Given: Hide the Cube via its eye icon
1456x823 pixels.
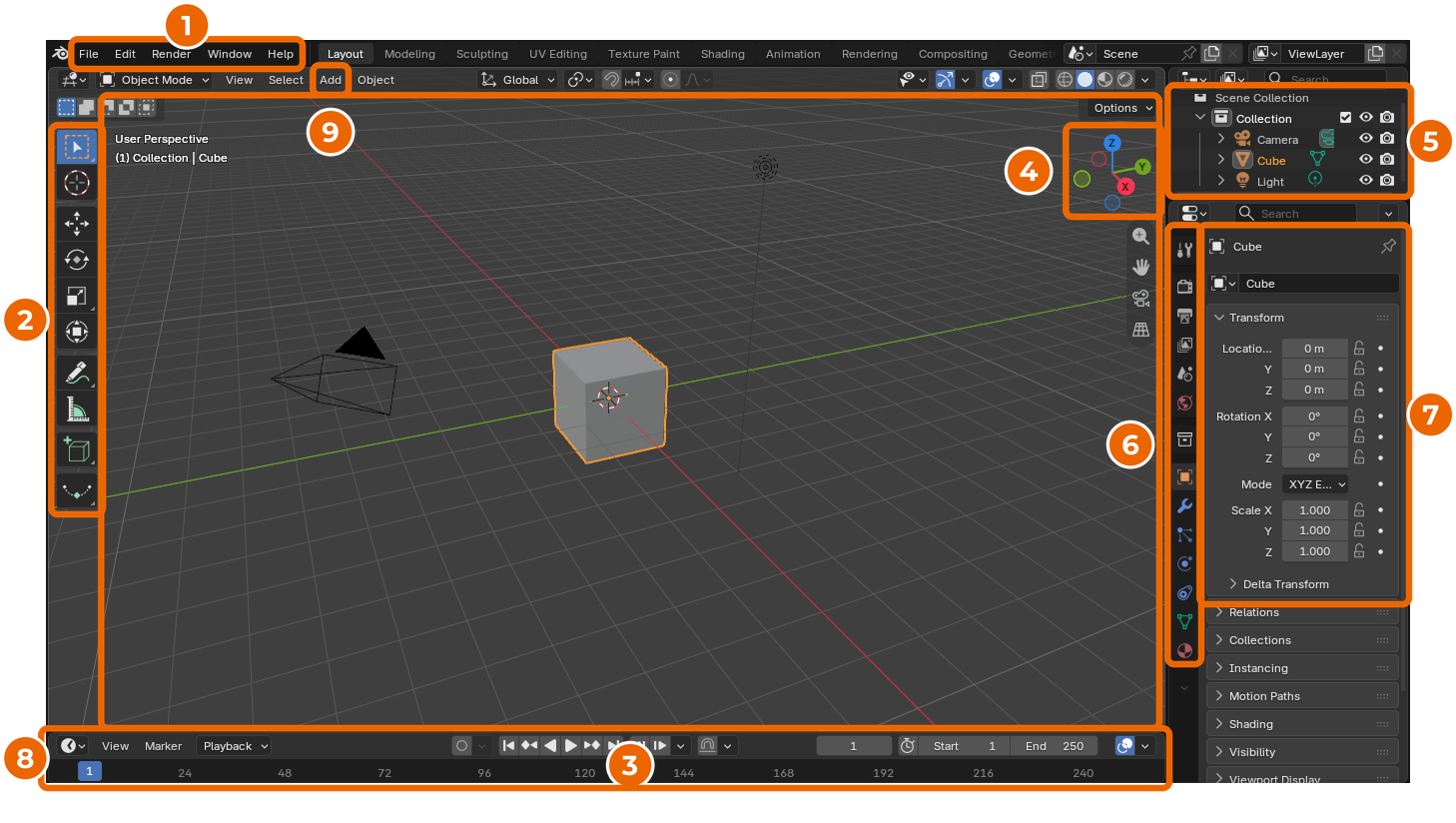Looking at the screenshot, I should [1366, 160].
